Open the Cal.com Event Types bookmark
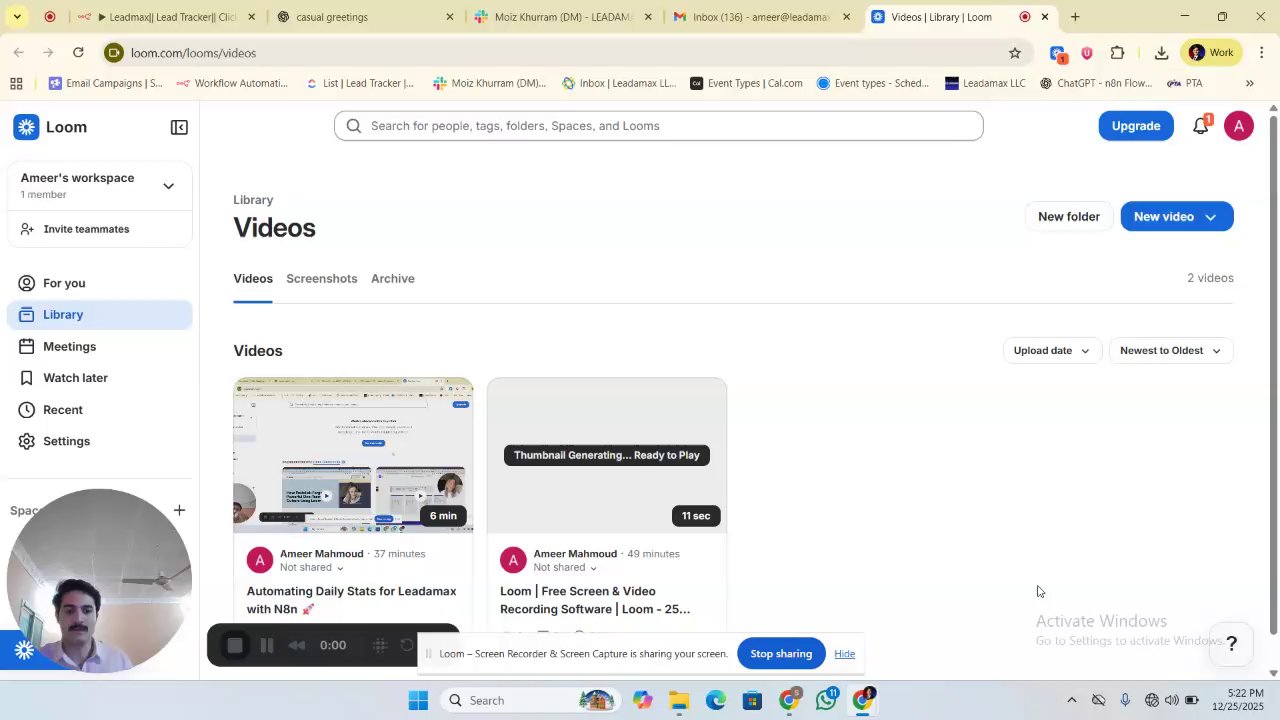 pyautogui.click(x=746, y=84)
